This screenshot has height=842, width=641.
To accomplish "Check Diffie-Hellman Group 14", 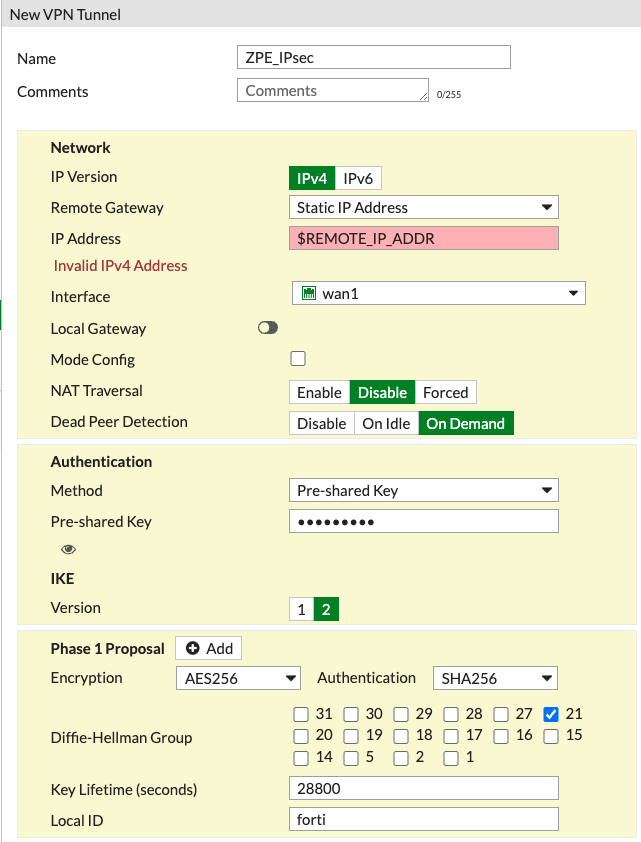I will click(301, 757).
